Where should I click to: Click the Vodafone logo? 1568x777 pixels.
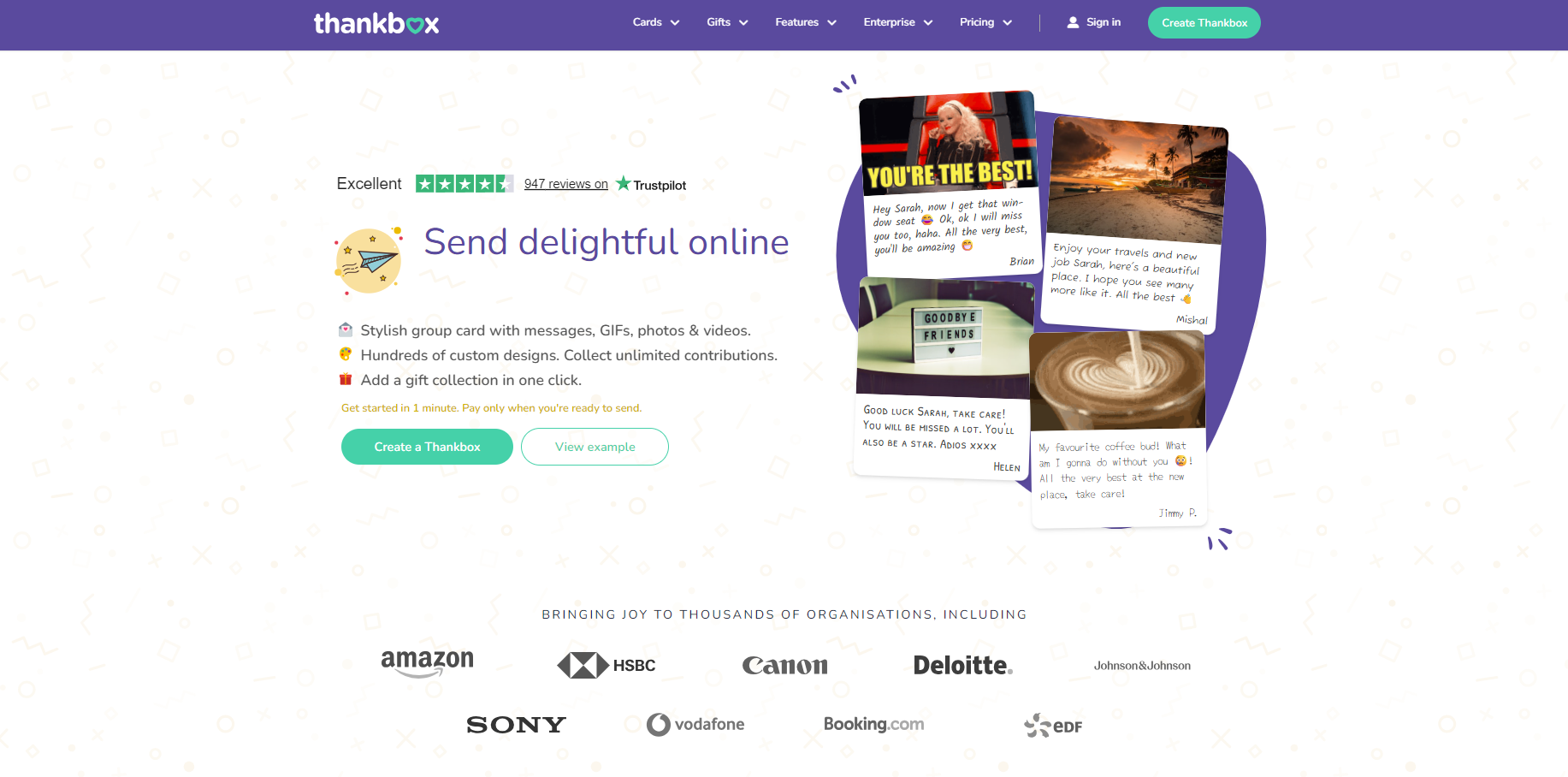click(x=695, y=725)
